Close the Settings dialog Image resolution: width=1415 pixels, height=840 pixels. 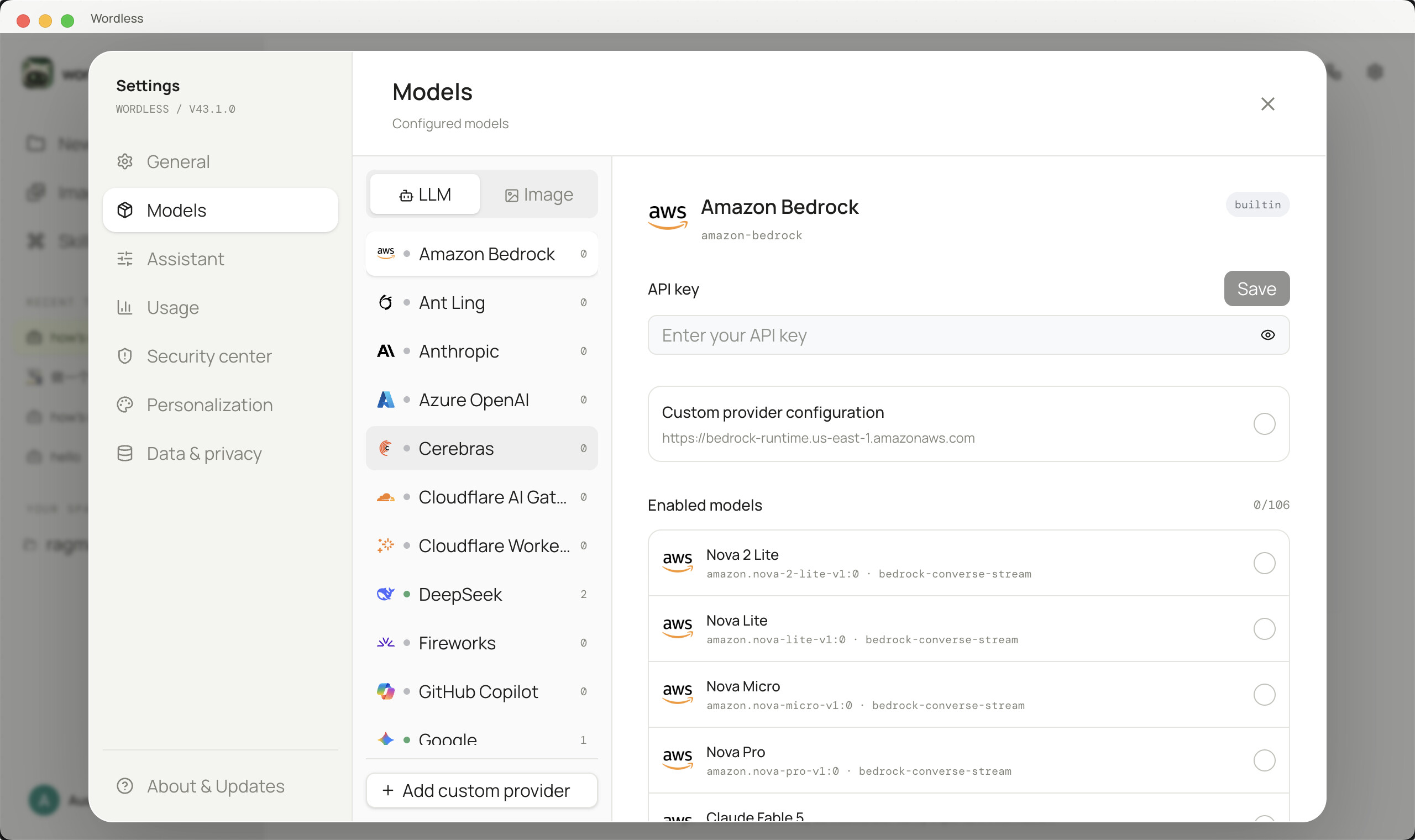(1268, 104)
